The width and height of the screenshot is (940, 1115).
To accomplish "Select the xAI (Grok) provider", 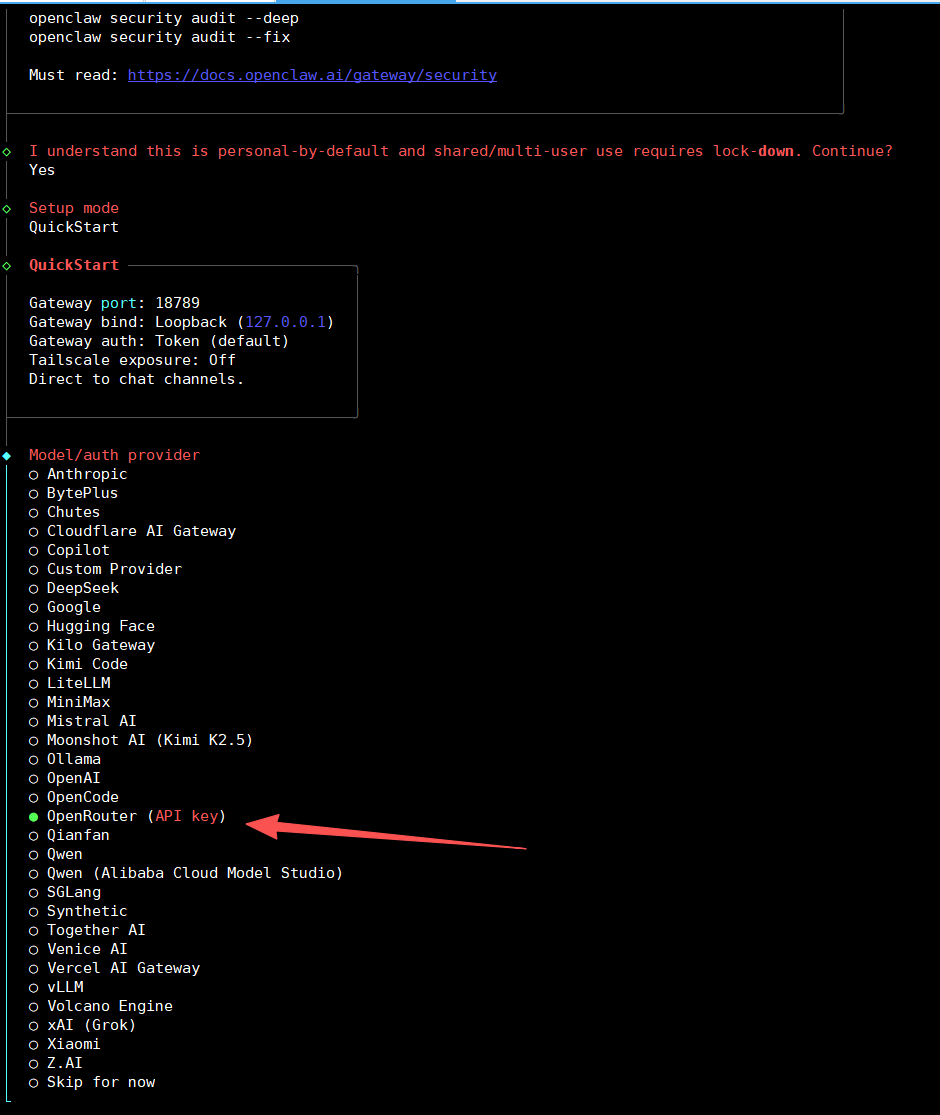I will [82, 1025].
